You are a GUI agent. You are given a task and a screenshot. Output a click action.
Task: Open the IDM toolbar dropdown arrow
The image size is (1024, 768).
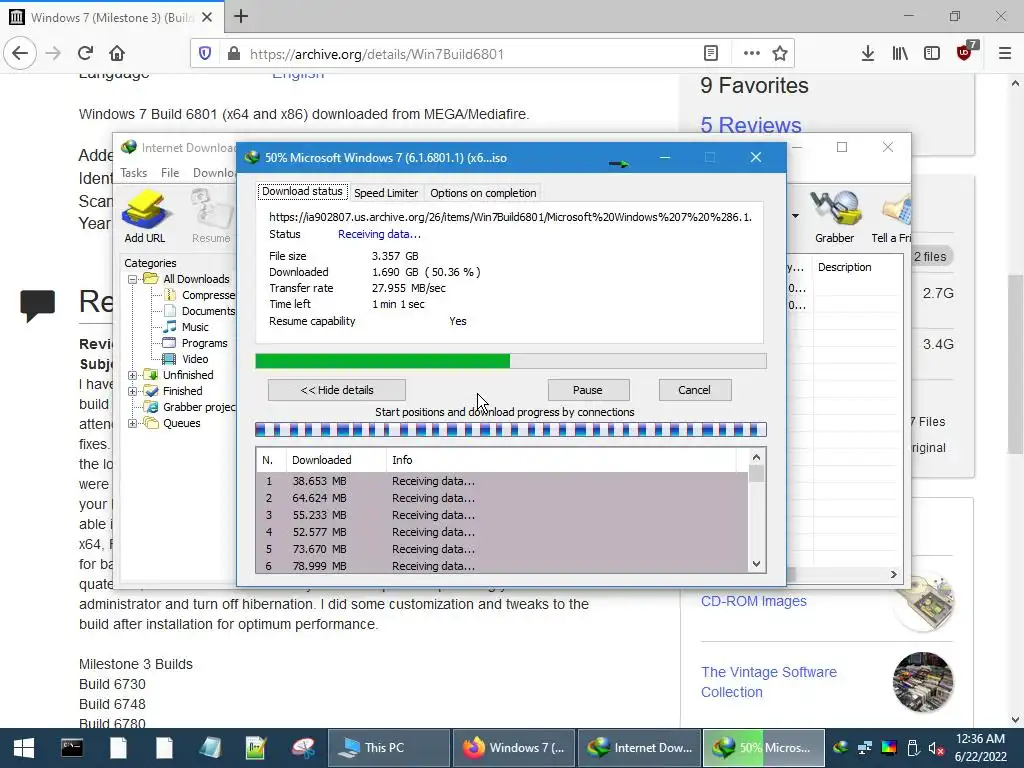[795, 216]
